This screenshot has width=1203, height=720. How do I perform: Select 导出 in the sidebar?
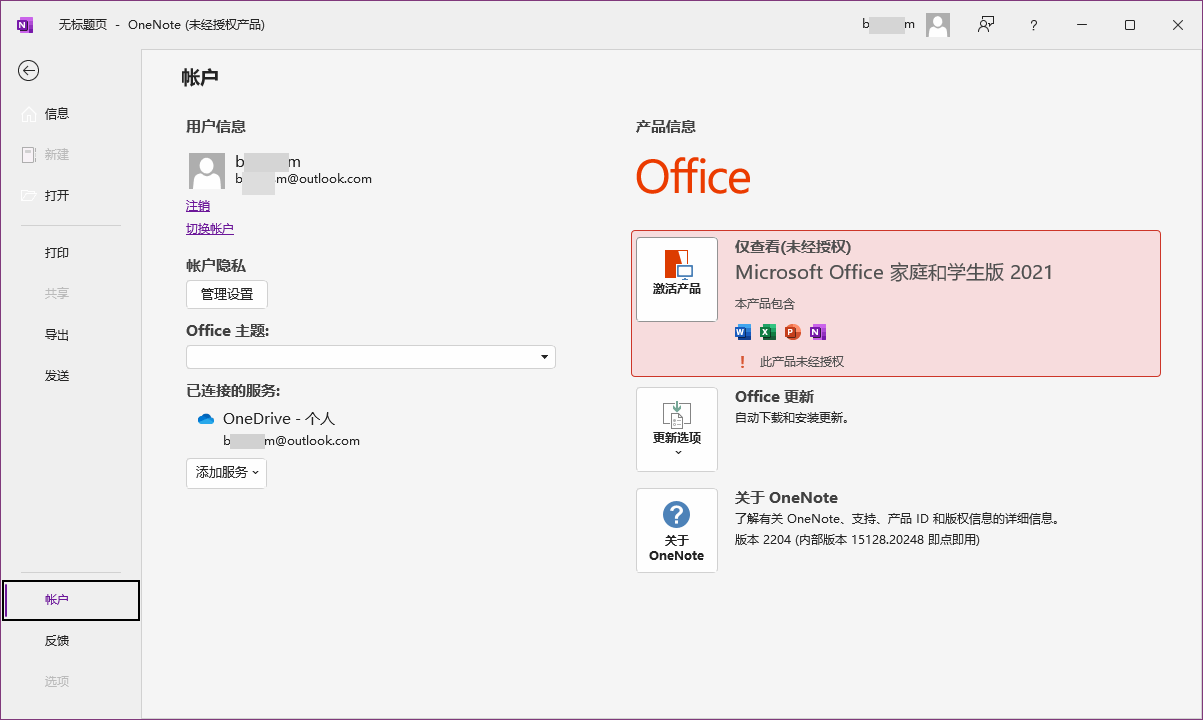tap(57, 335)
